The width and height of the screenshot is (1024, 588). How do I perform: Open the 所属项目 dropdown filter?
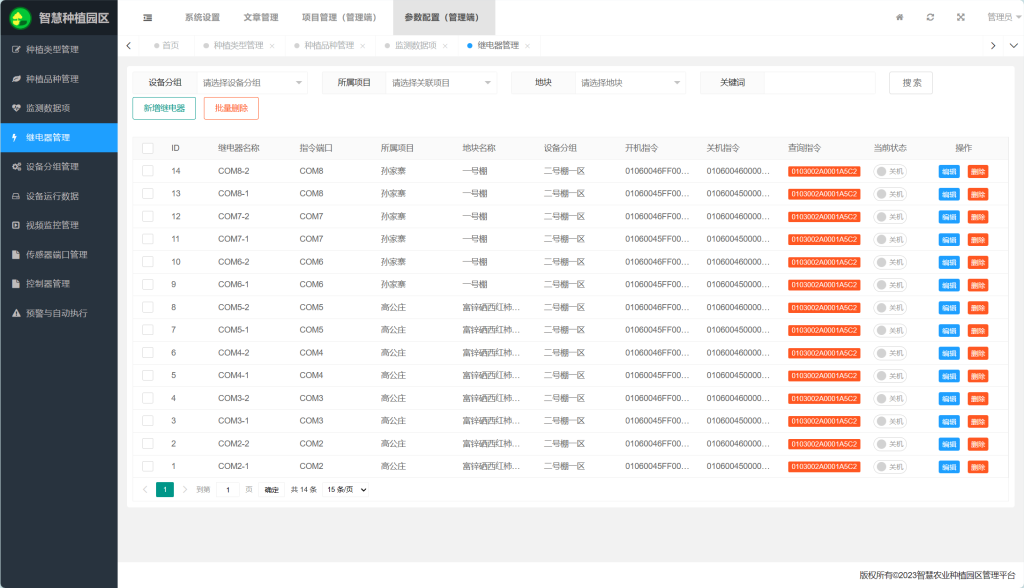tap(442, 83)
